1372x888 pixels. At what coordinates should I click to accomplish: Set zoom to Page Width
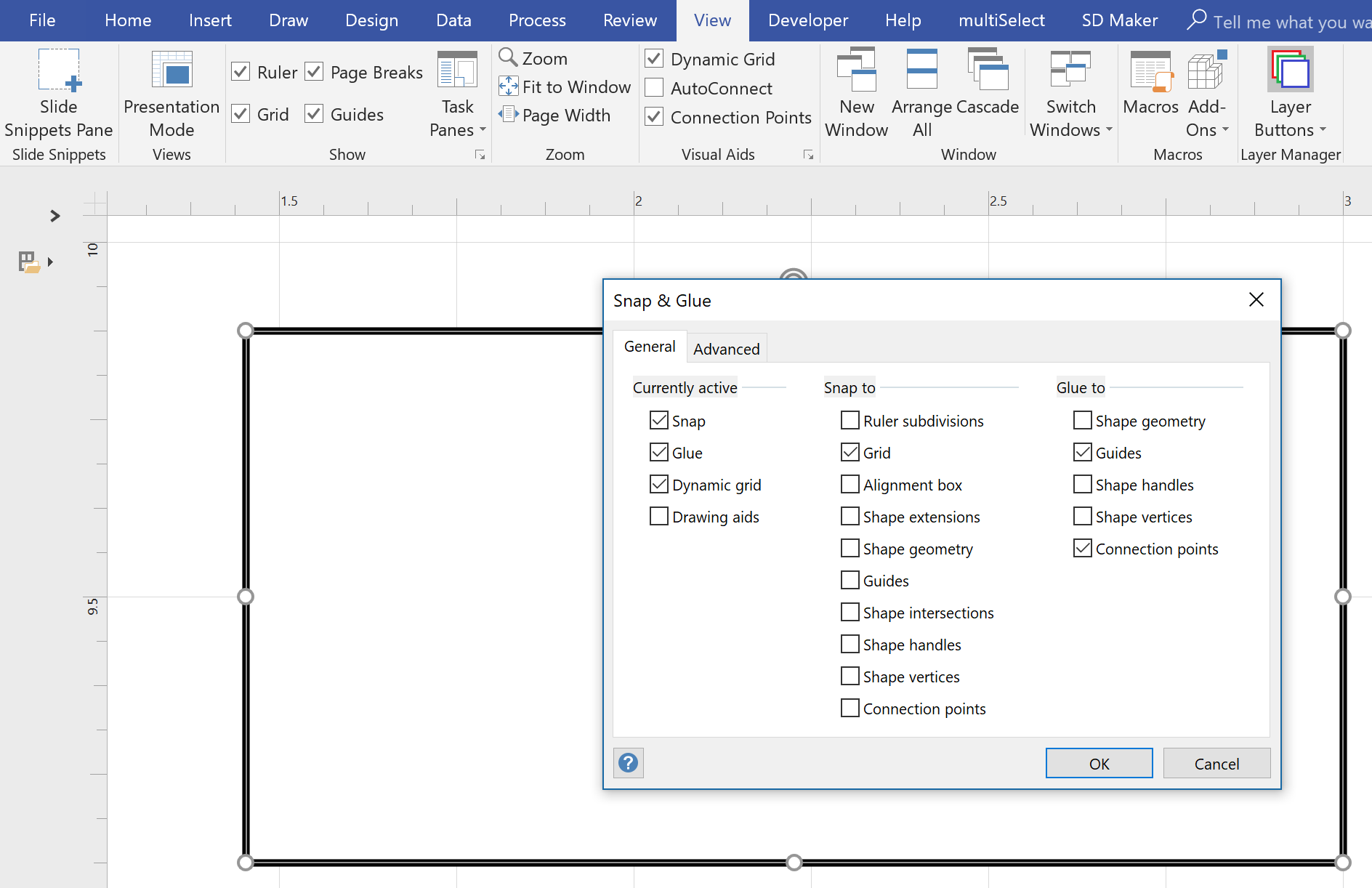(557, 115)
